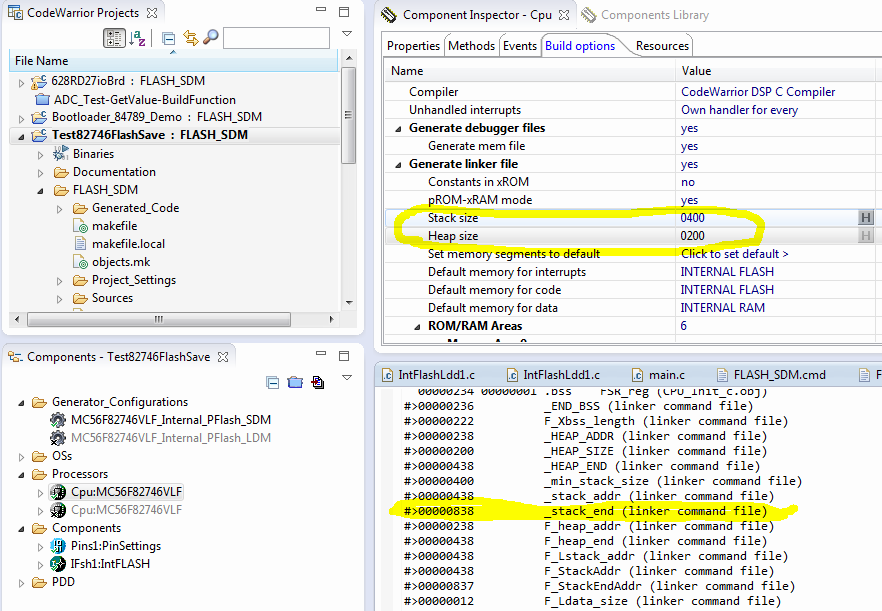Sort projects alphabetically with the a-z icon
This screenshot has width=882, height=611.
coord(137,38)
